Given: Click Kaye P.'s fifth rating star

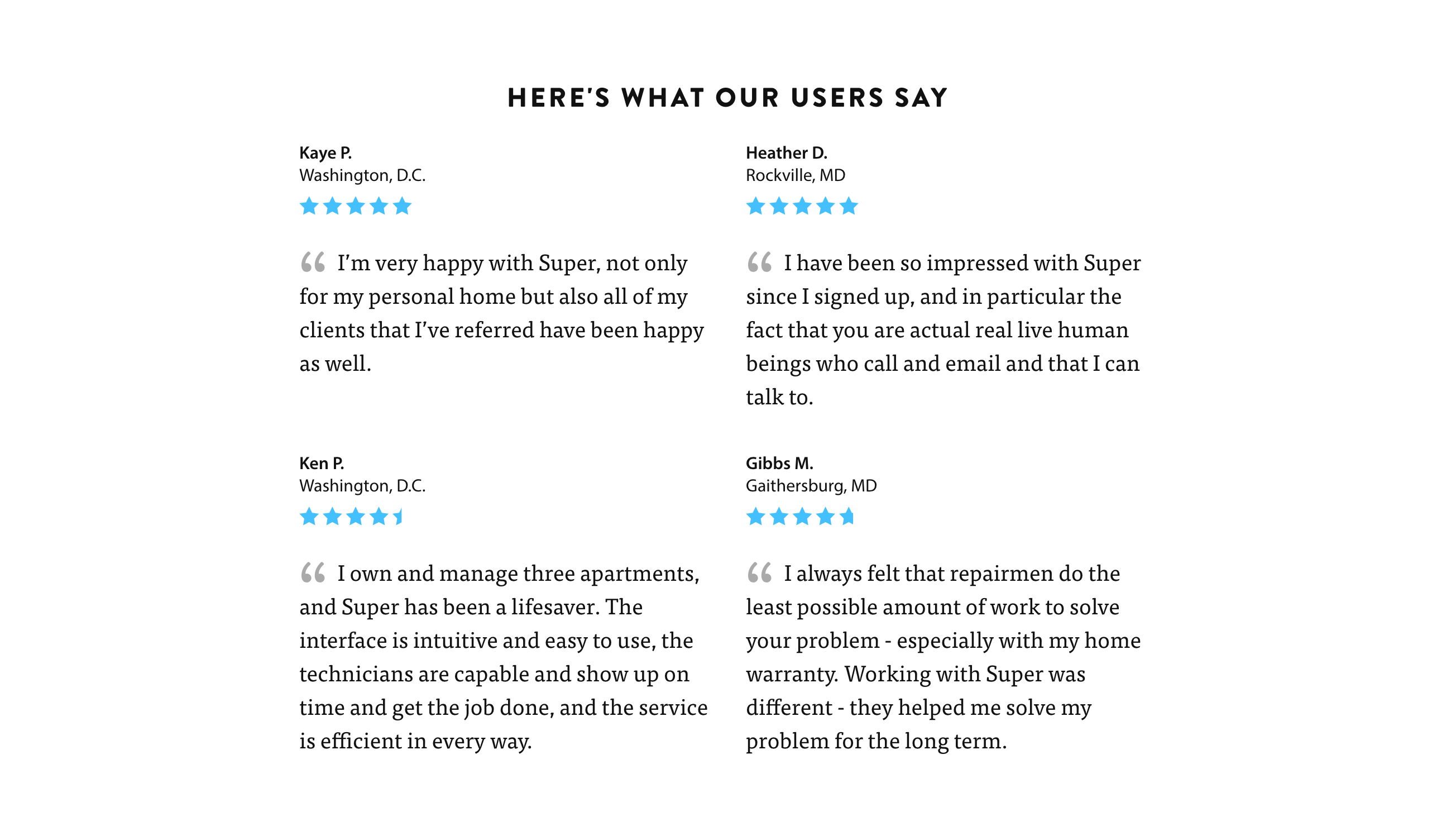Looking at the screenshot, I should [x=402, y=206].
